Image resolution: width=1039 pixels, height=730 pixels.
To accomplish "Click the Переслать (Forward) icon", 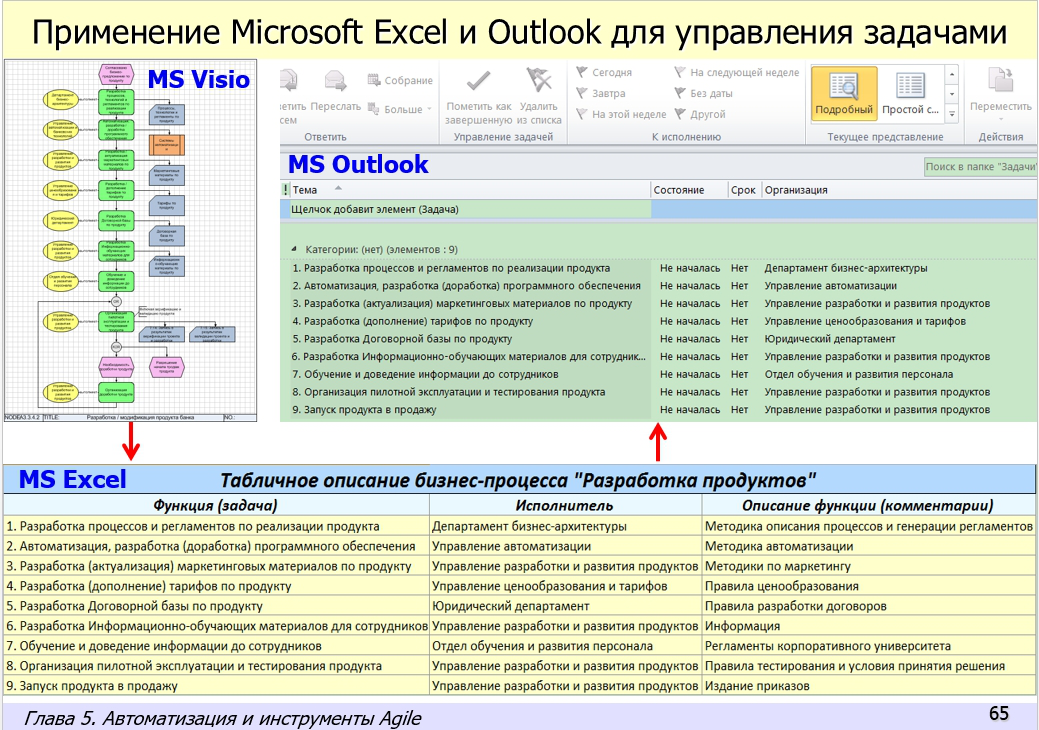I will (x=334, y=80).
